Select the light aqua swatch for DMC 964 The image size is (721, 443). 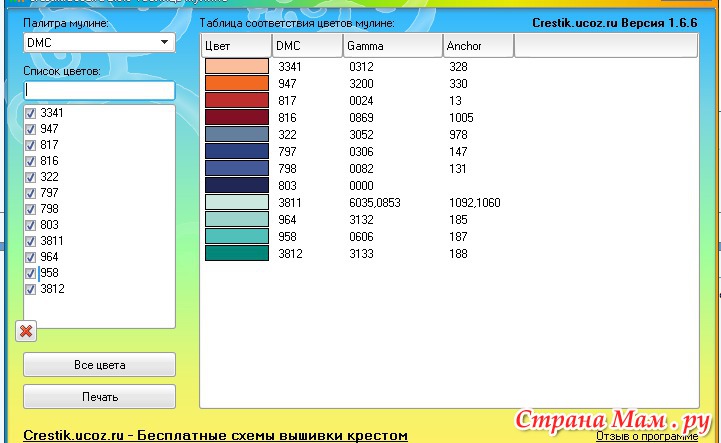(x=237, y=219)
